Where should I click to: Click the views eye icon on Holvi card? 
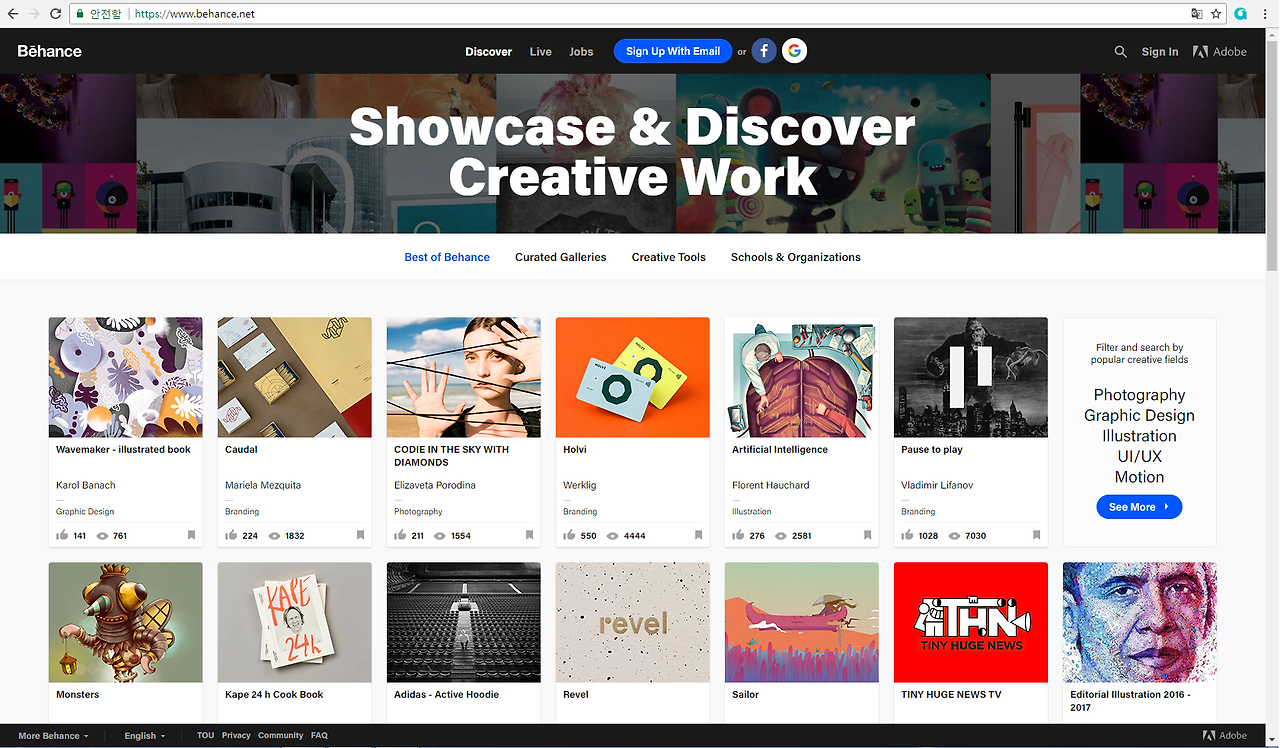pos(610,536)
